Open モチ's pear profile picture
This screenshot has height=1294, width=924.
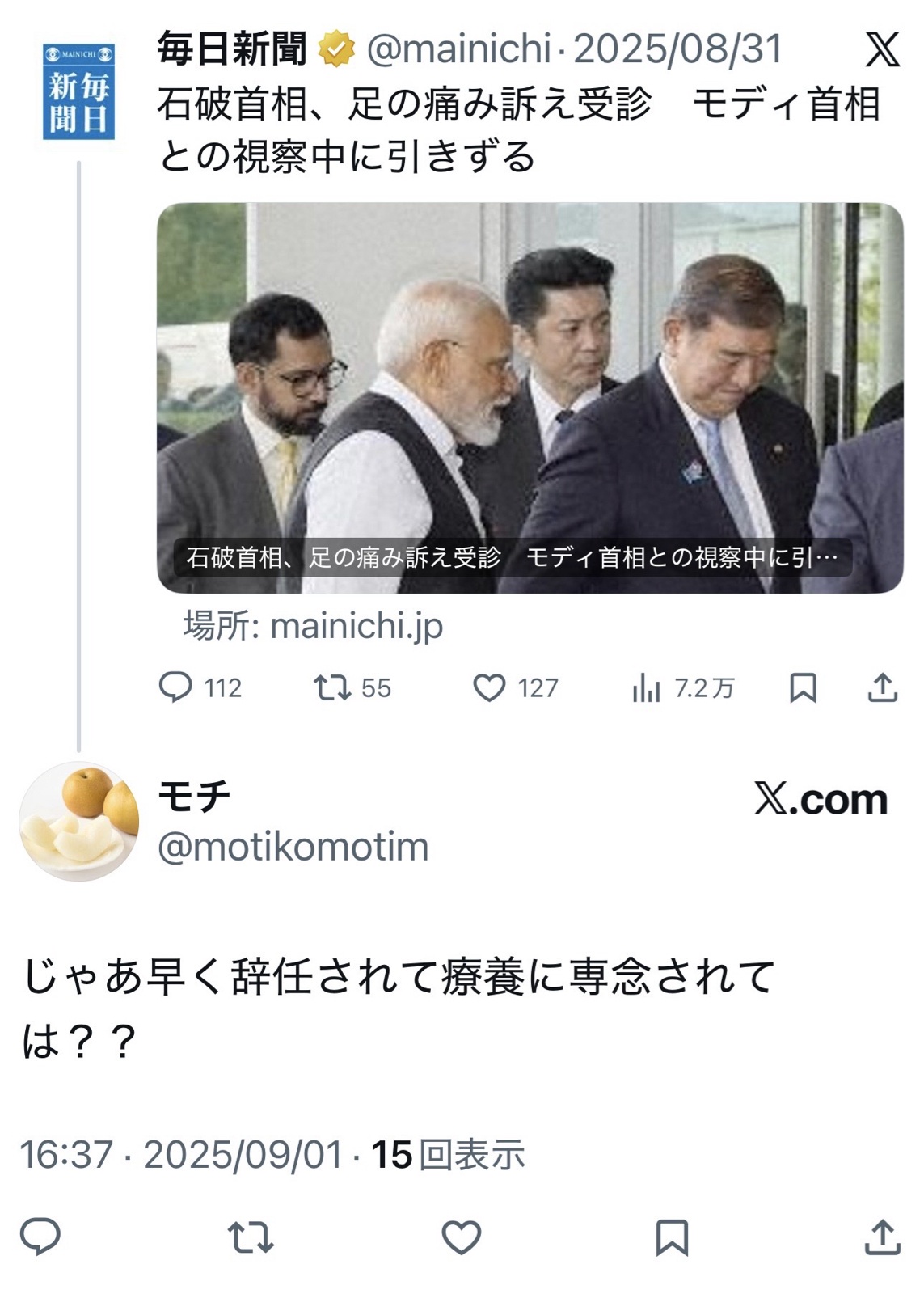click(x=78, y=821)
